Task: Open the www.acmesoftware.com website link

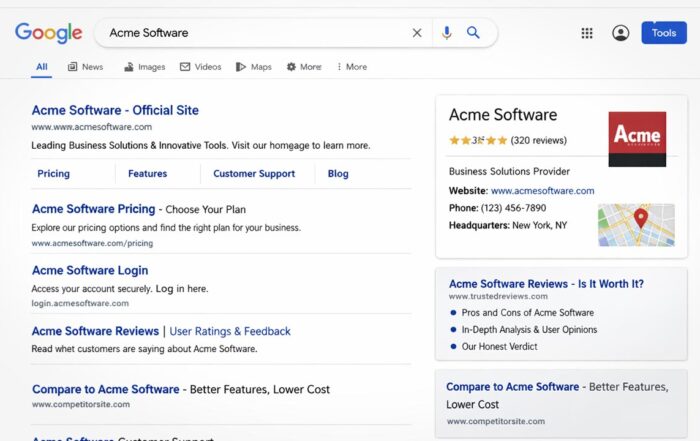Action: click(542, 190)
